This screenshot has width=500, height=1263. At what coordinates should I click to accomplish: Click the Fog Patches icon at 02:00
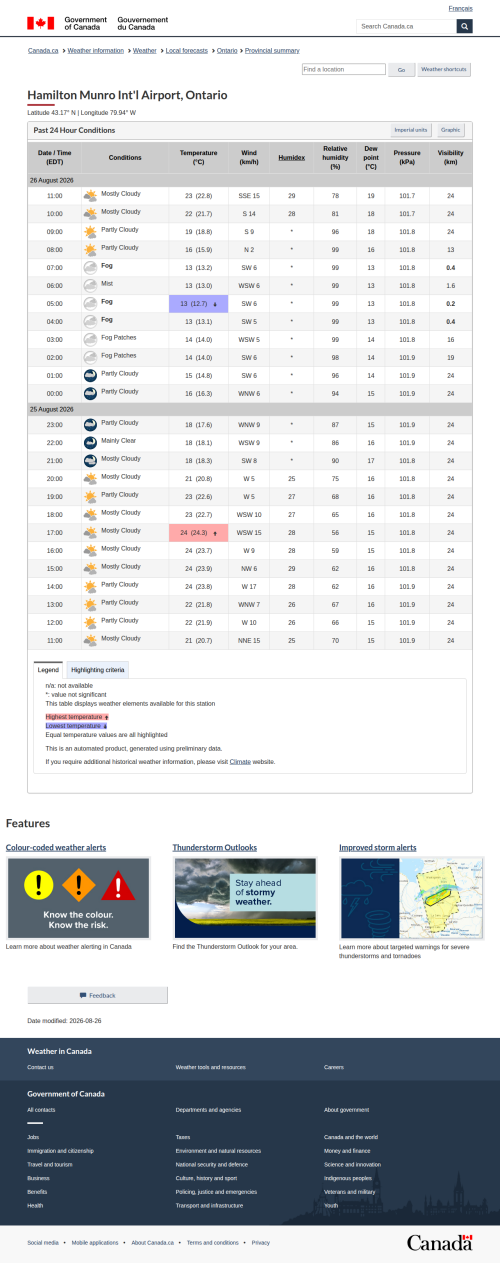pyautogui.click(x=90, y=357)
